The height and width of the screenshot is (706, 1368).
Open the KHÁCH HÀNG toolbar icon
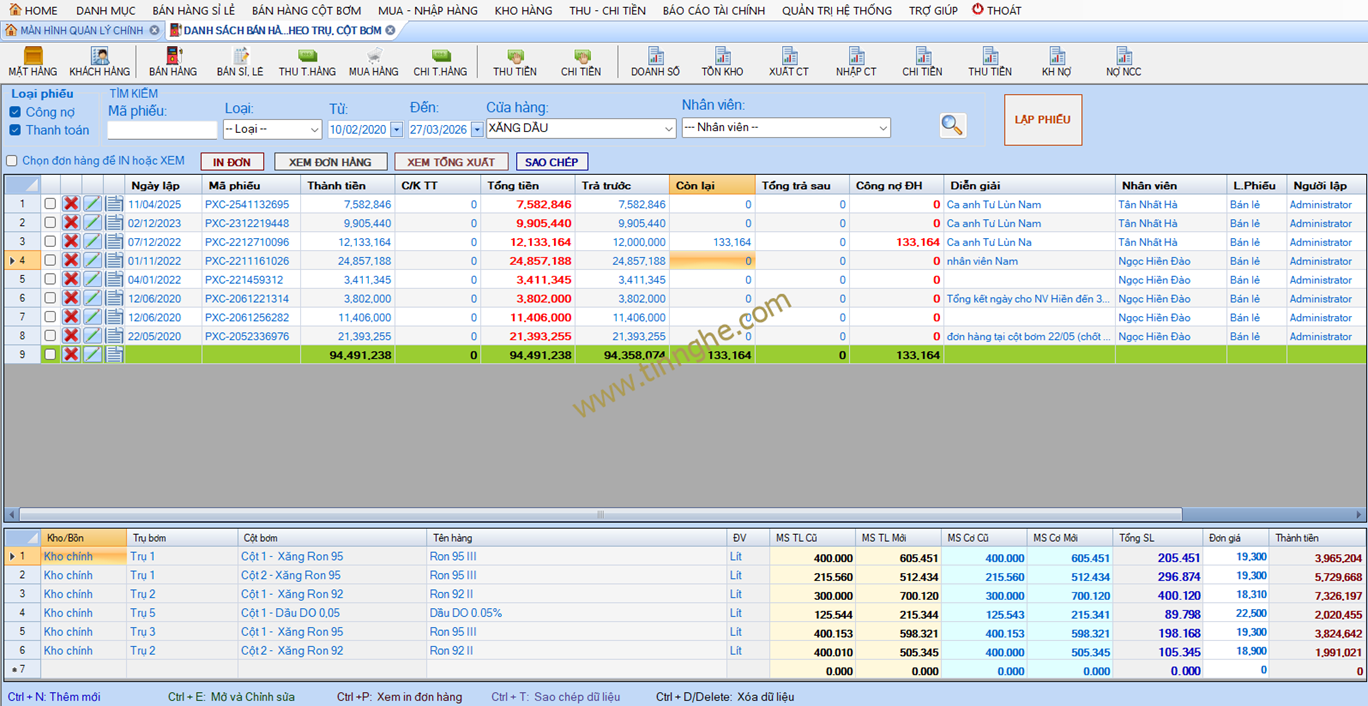point(99,61)
